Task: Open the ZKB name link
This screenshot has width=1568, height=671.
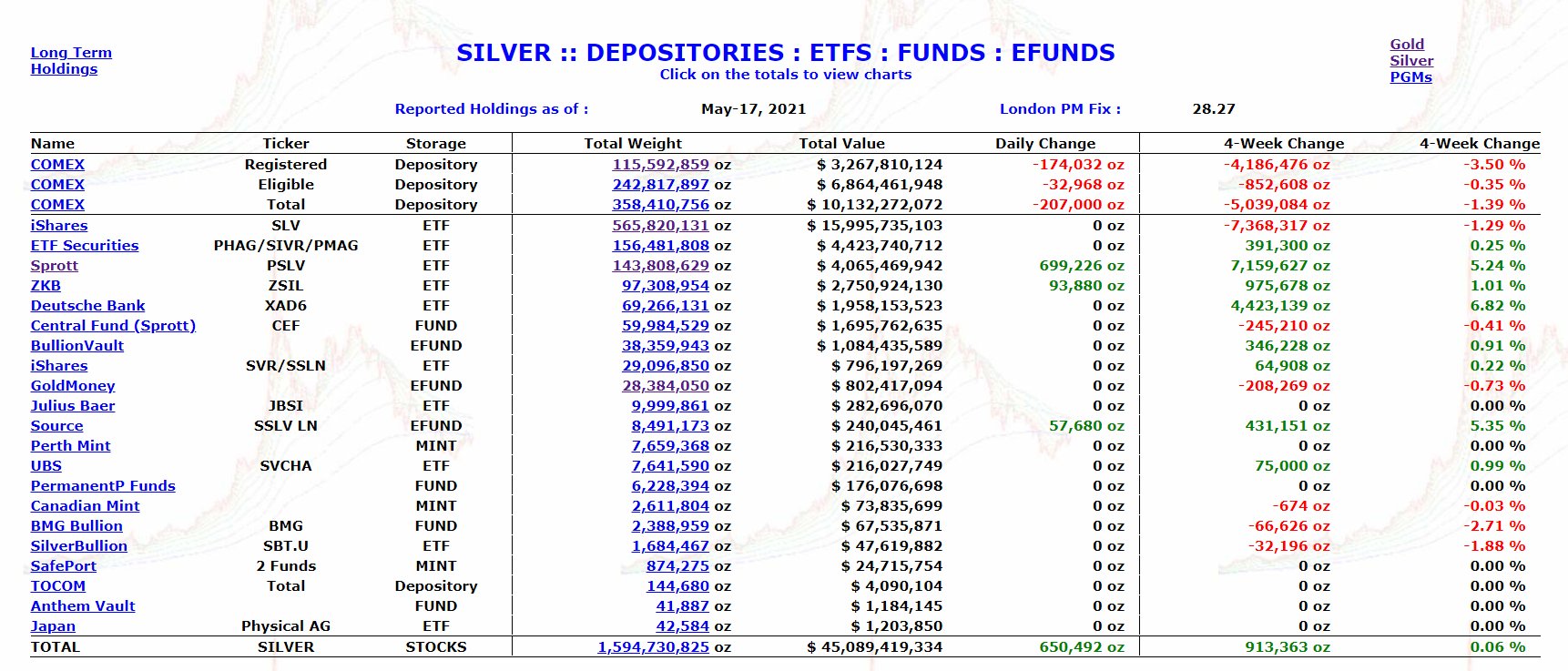Action: coord(46,286)
